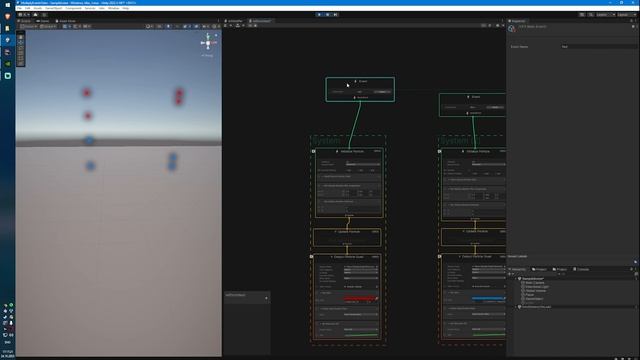
Task: Switch to the Console tab
Action: point(581,269)
